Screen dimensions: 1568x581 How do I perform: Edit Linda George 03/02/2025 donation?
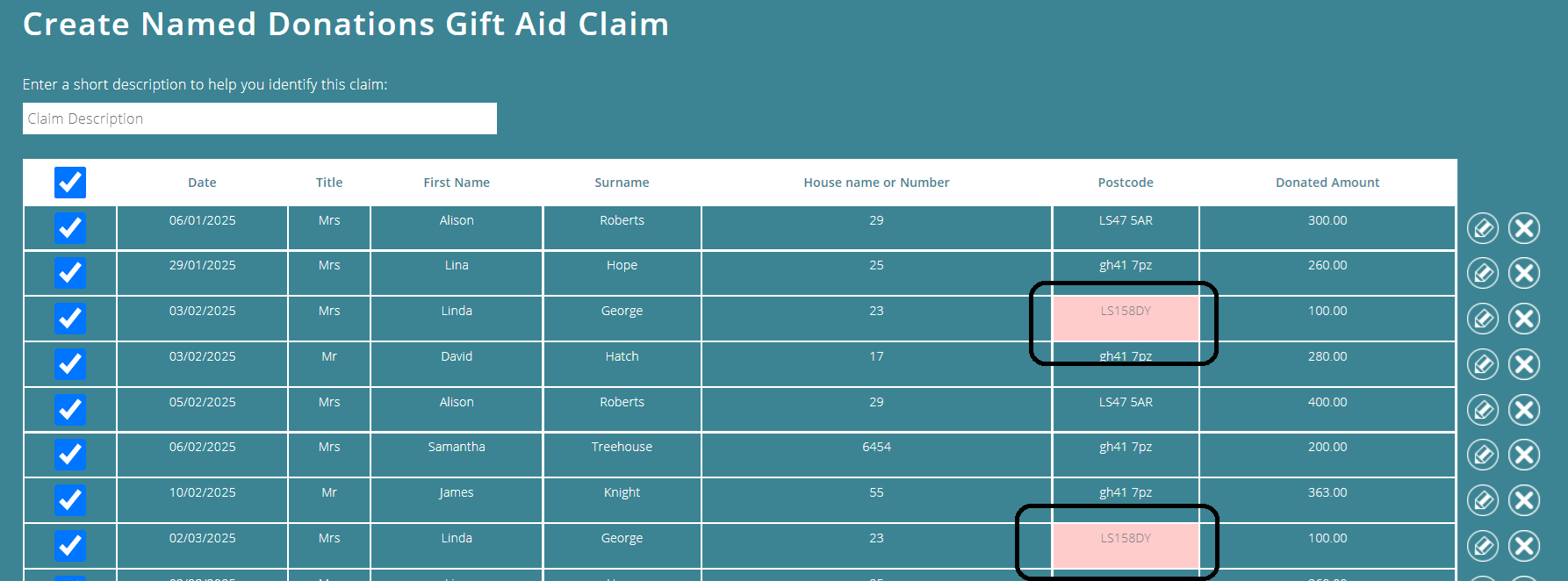click(1483, 319)
